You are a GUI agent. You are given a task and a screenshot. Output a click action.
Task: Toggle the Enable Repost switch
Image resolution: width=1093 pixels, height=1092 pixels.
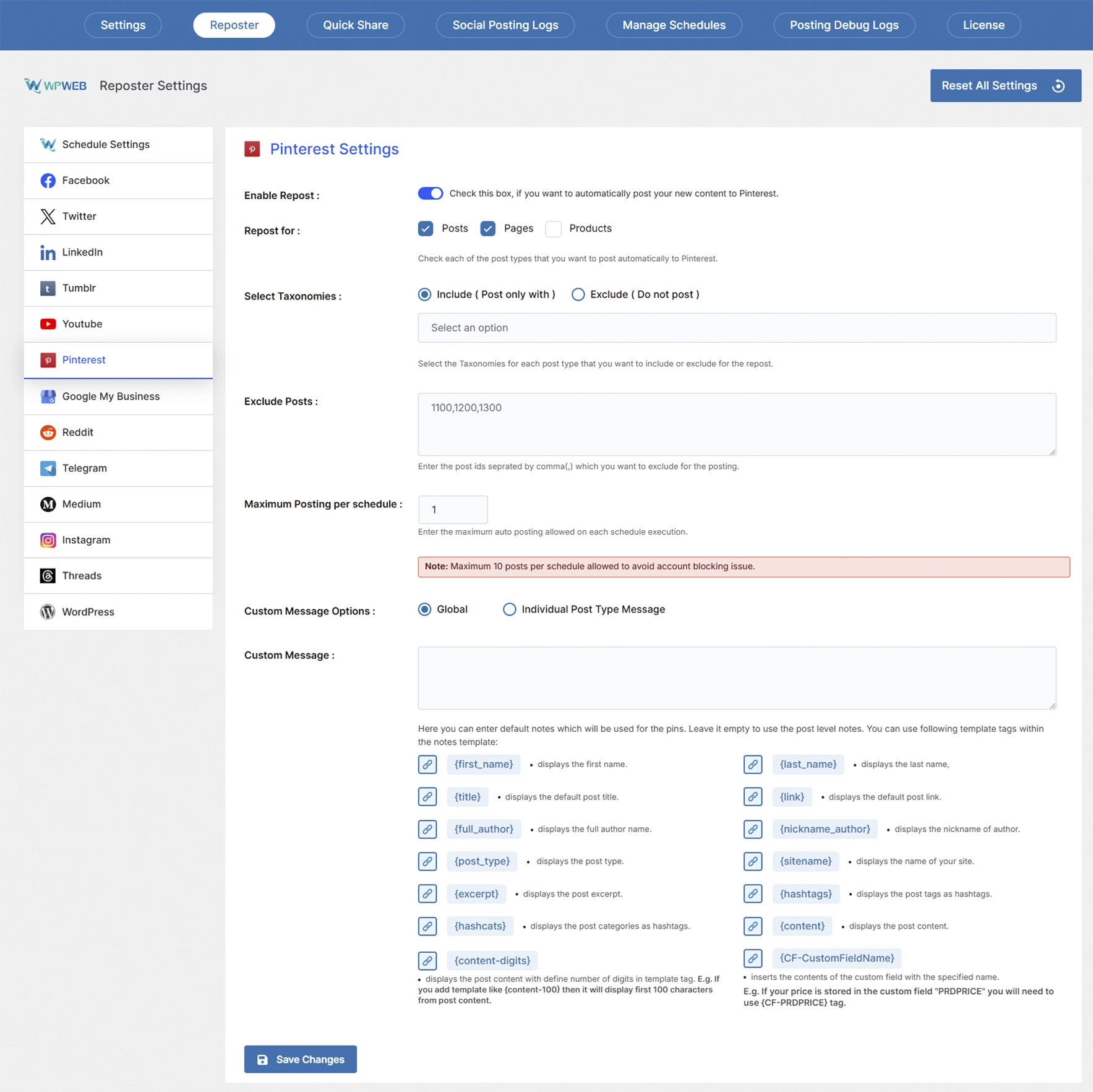[431, 194]
